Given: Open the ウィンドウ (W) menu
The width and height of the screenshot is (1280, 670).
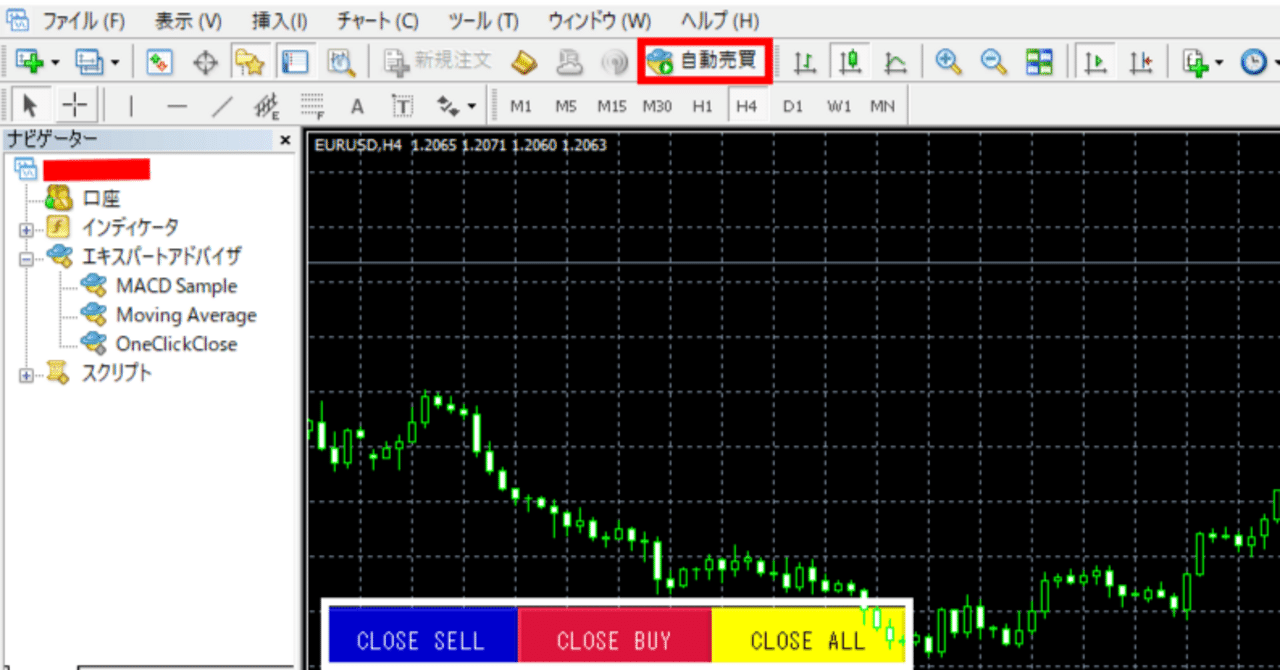Looking at the screenshot, I should tap(599, 20).
